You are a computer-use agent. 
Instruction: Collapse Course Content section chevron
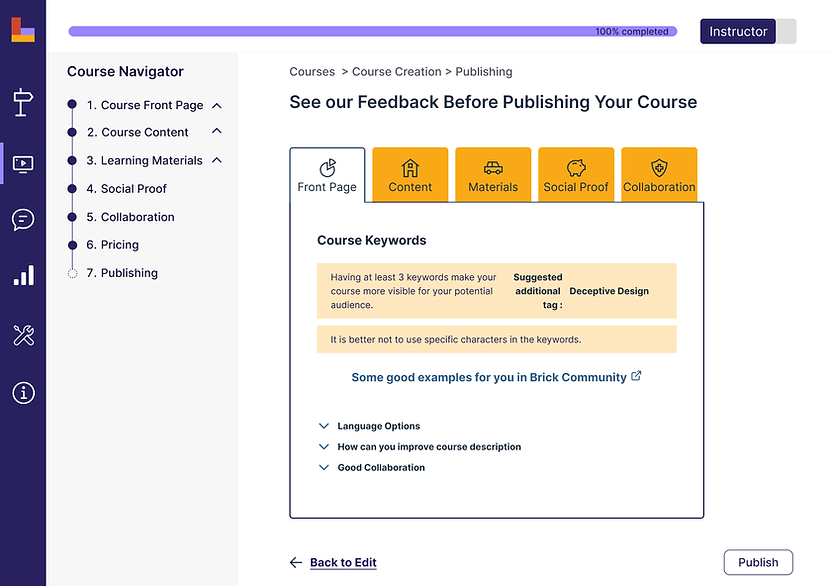click(216, 131)
